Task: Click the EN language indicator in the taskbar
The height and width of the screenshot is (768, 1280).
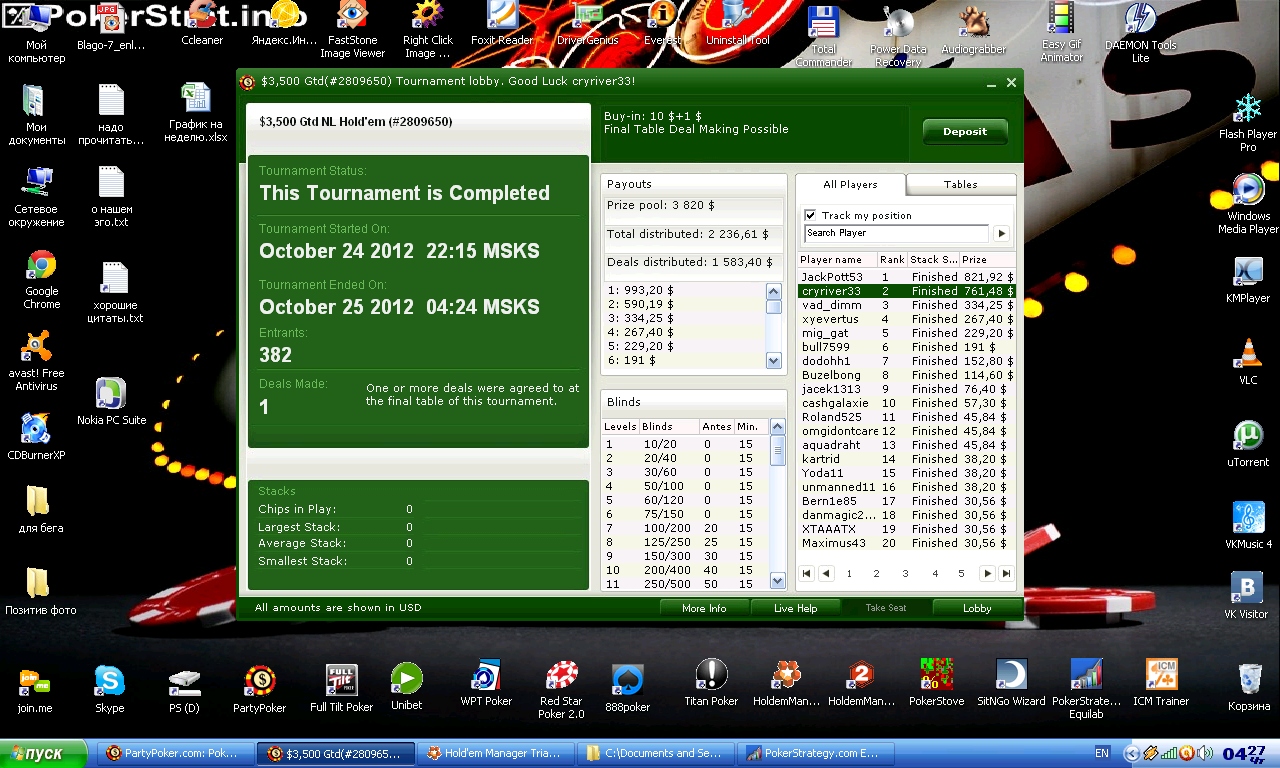Action: (x=1102, y=753)
